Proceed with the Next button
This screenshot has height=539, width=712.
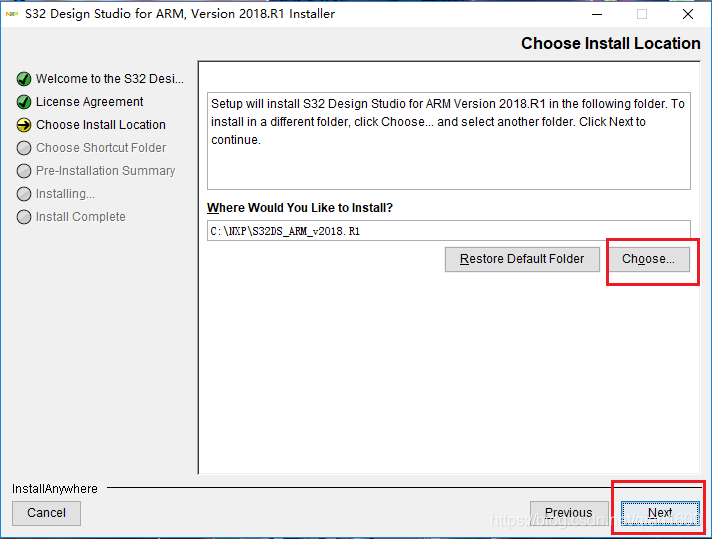point(660,513)
